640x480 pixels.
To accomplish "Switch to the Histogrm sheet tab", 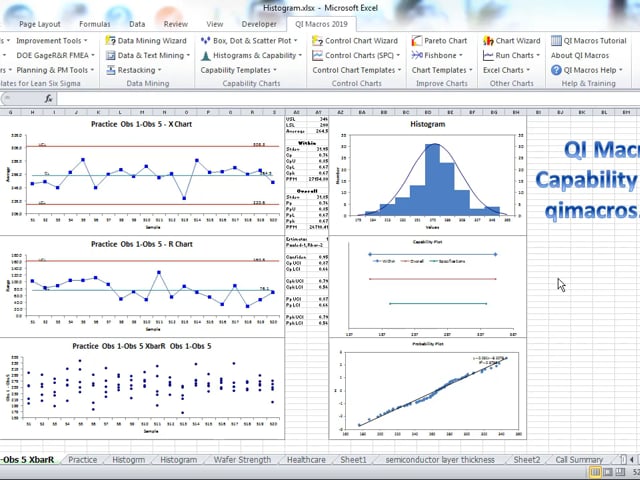I will (x=129, y=460).
